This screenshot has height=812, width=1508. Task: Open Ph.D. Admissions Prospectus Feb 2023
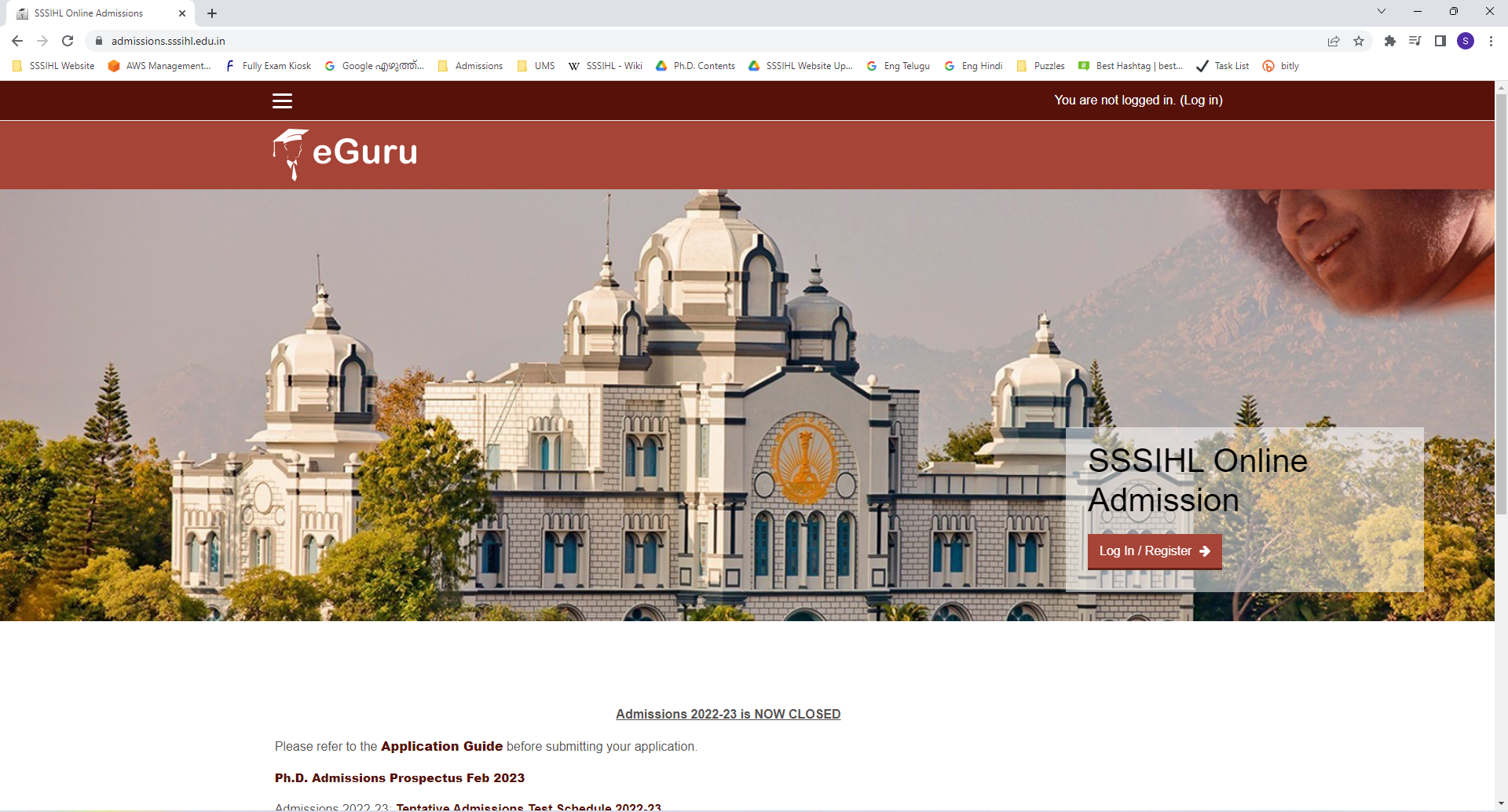(x=400, y=778)
